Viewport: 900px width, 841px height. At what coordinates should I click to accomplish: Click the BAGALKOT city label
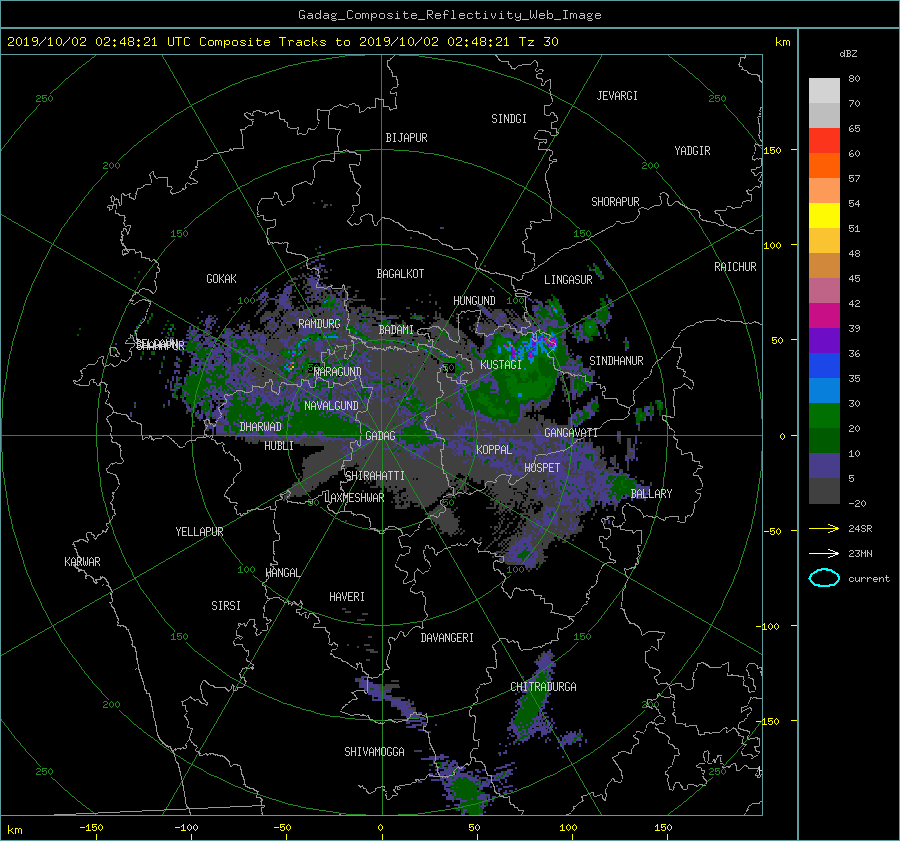click(400, 274)
